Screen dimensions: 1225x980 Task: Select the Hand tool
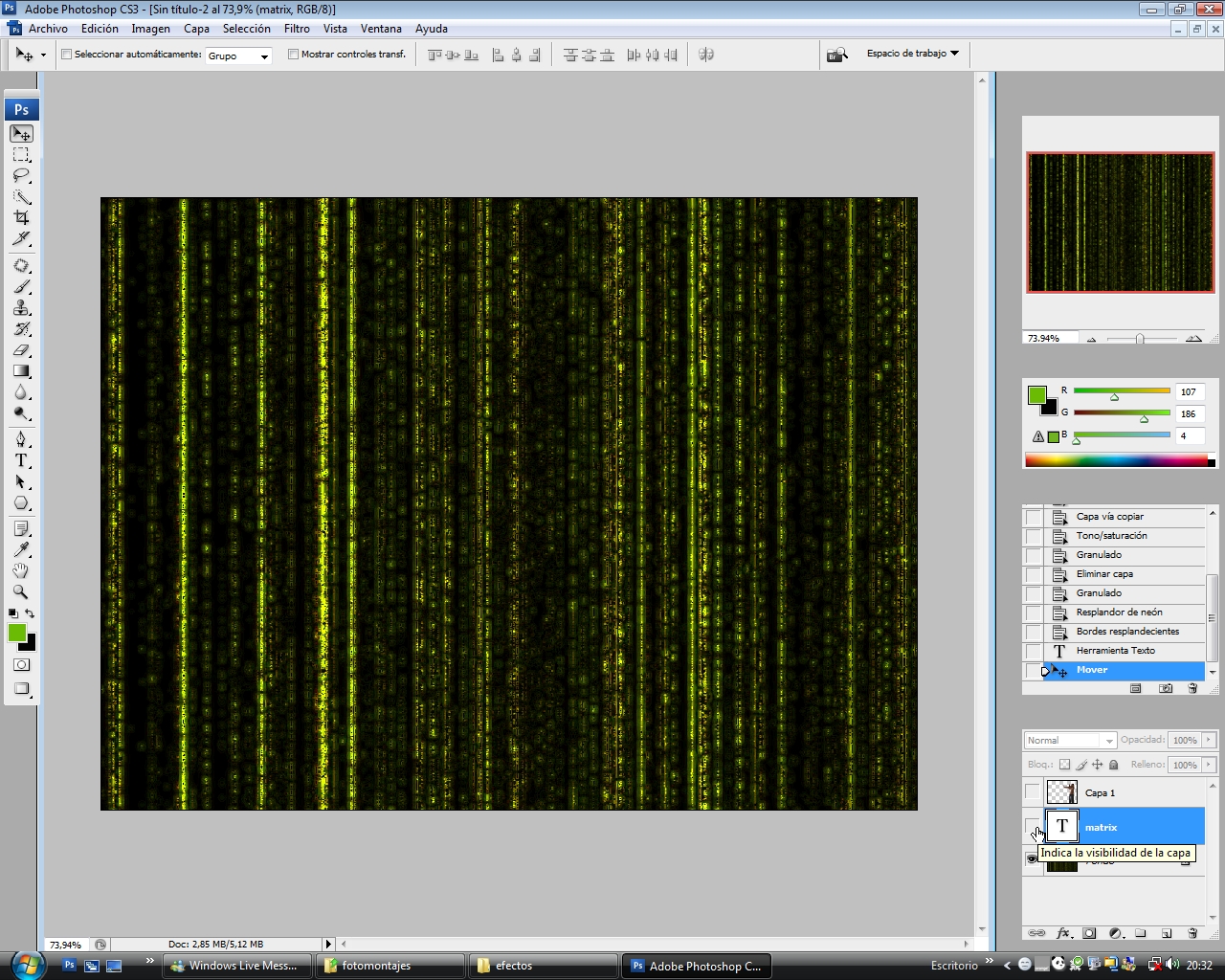tap(21, 571)
